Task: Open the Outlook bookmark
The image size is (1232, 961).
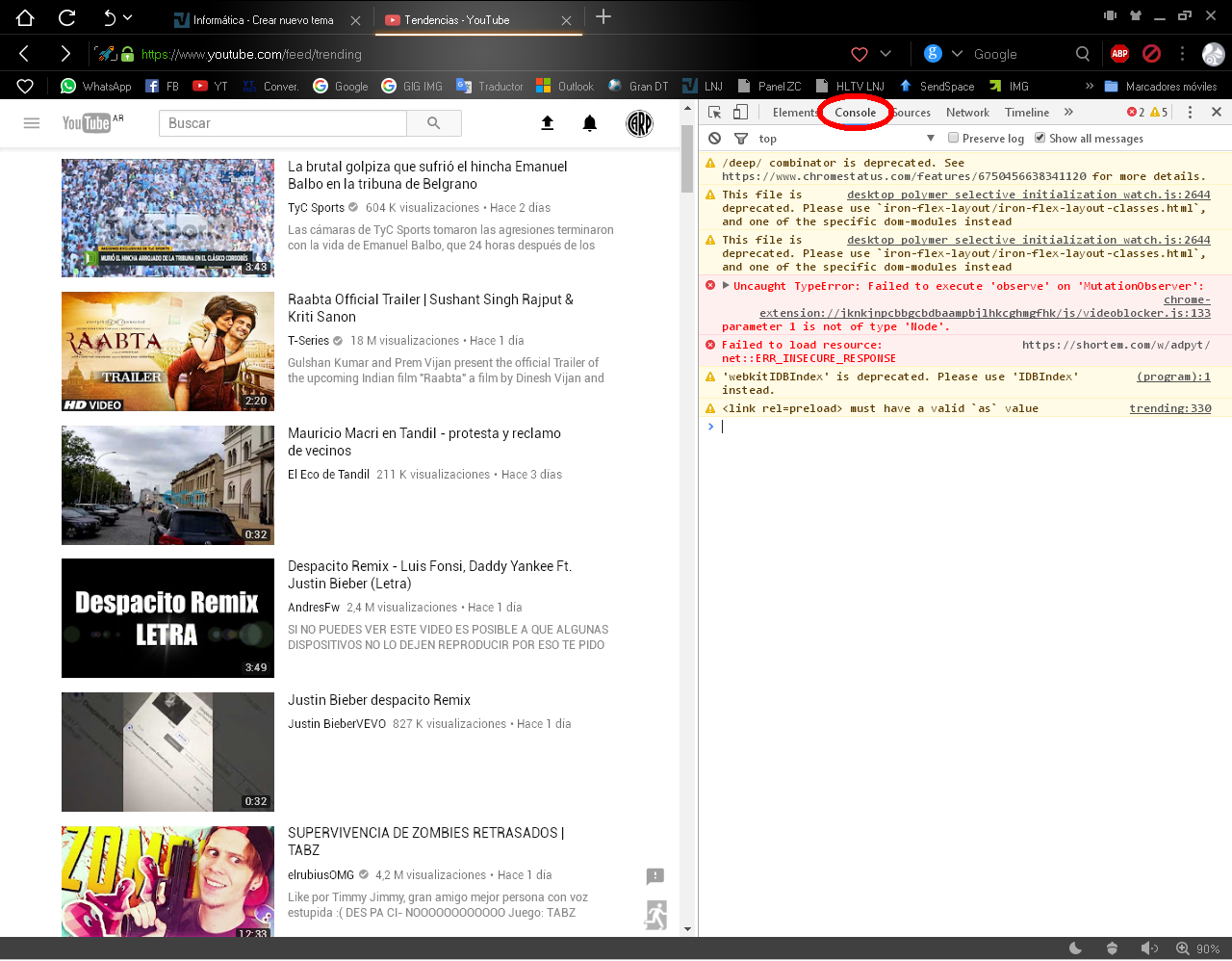Action: 565,86
